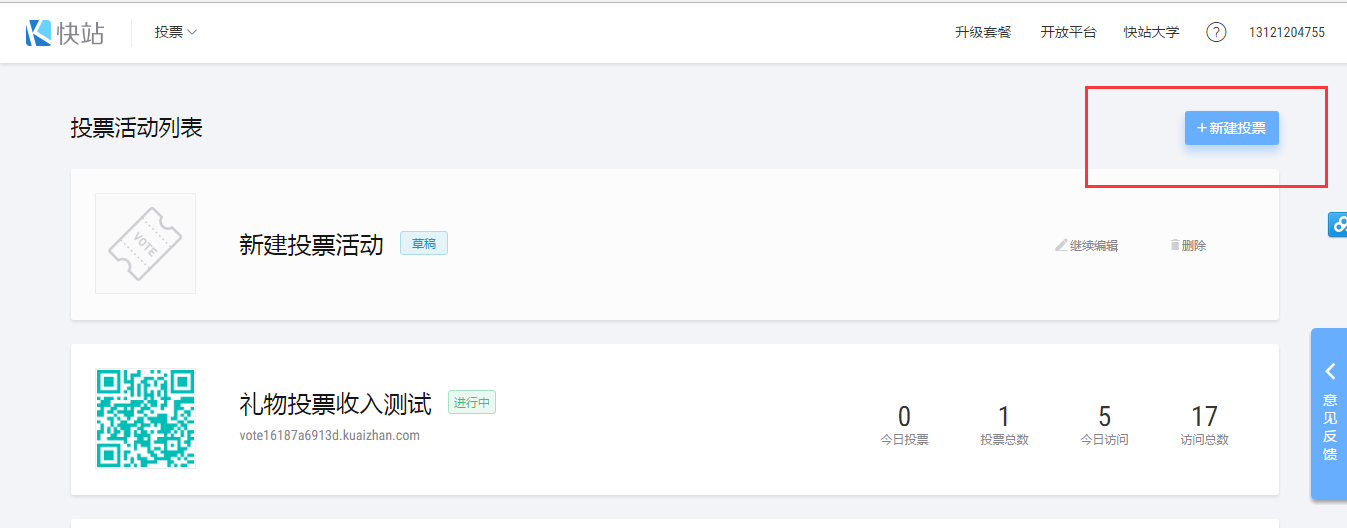
Task: Open the 新建投票活动 draft title
Action: [x=311, y=245]
